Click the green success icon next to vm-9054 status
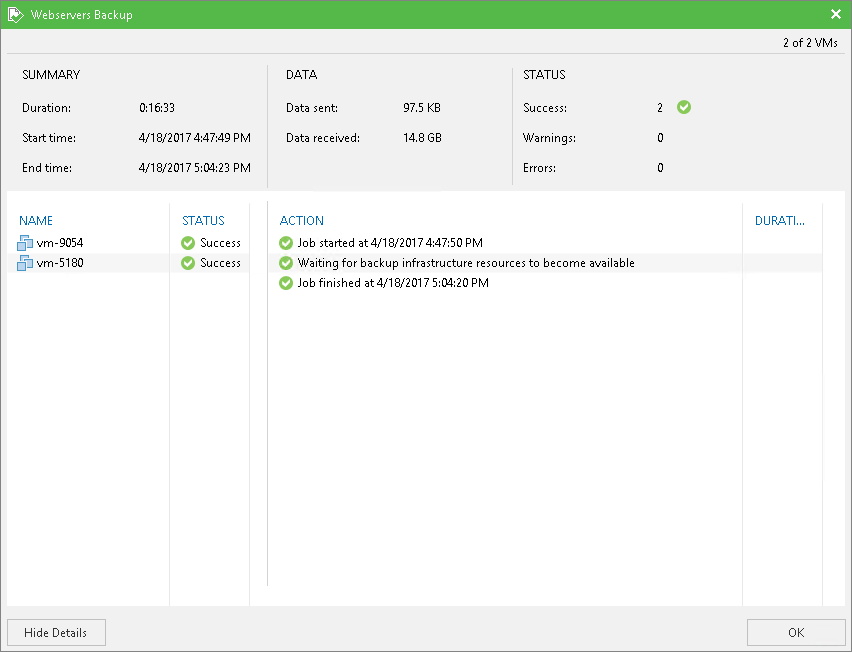The image size is (852, 652). point(188,243)
